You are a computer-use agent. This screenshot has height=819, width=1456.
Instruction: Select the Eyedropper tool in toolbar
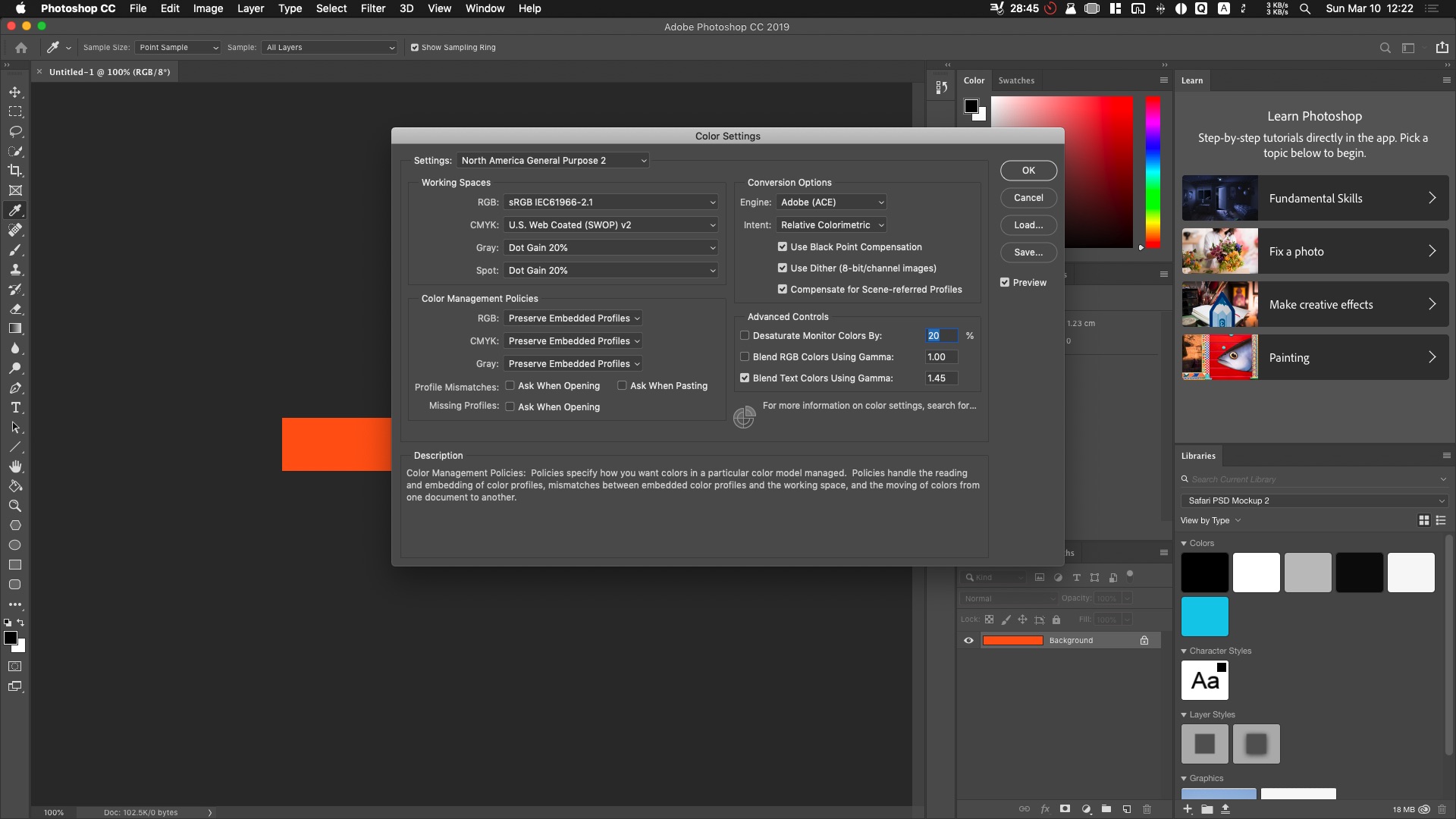coord(15,210)
